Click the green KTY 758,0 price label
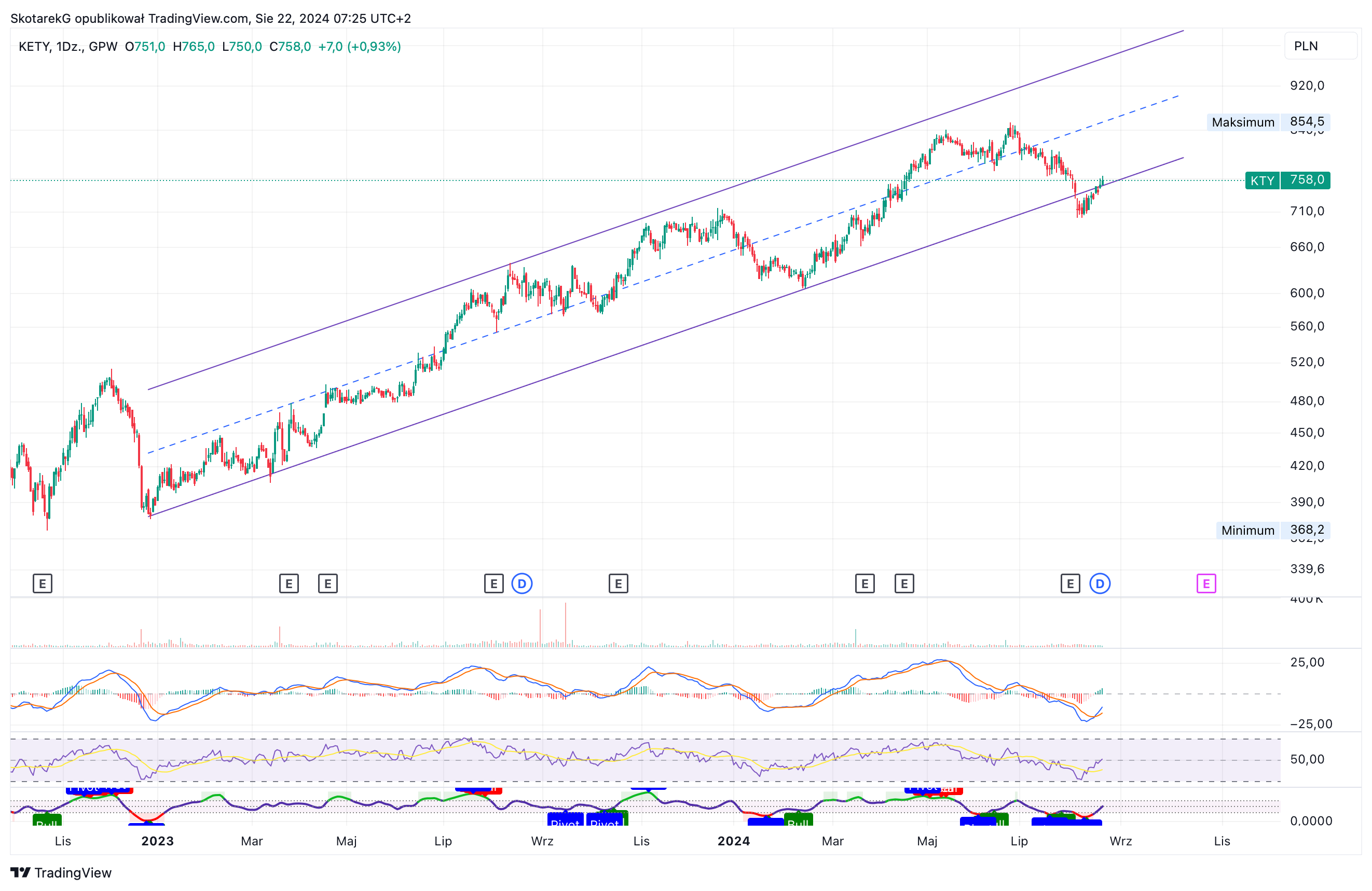The height and width of the screenshot is (891, 1372). [1288, 180]
